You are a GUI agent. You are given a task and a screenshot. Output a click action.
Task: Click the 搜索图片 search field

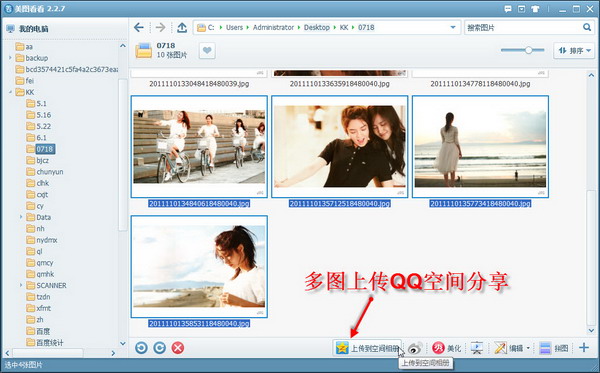pos(522,28)
